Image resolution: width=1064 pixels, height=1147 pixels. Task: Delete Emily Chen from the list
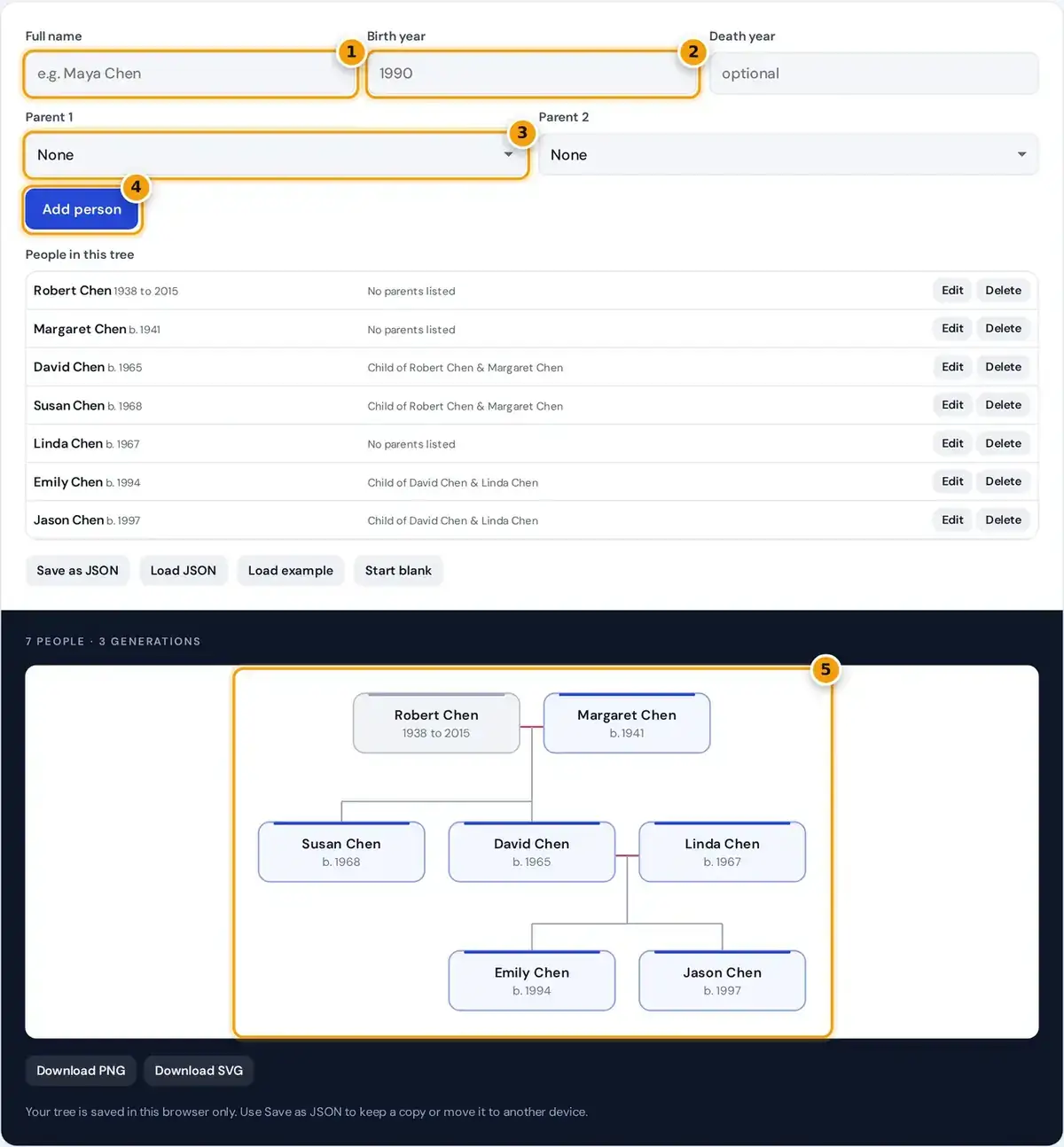click(1003, 481)
